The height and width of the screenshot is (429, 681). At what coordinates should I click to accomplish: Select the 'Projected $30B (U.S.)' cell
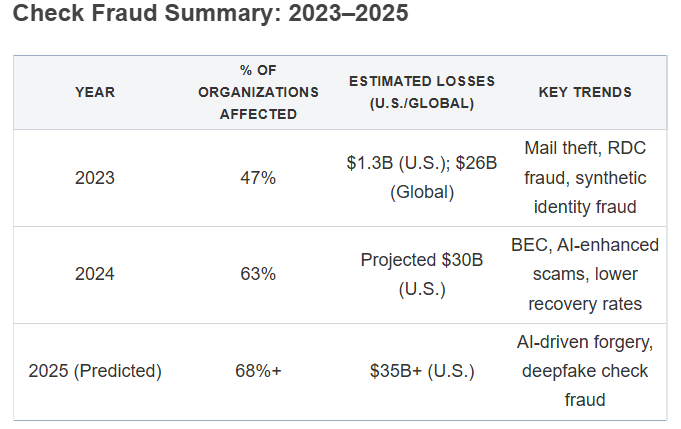[421, 274]
